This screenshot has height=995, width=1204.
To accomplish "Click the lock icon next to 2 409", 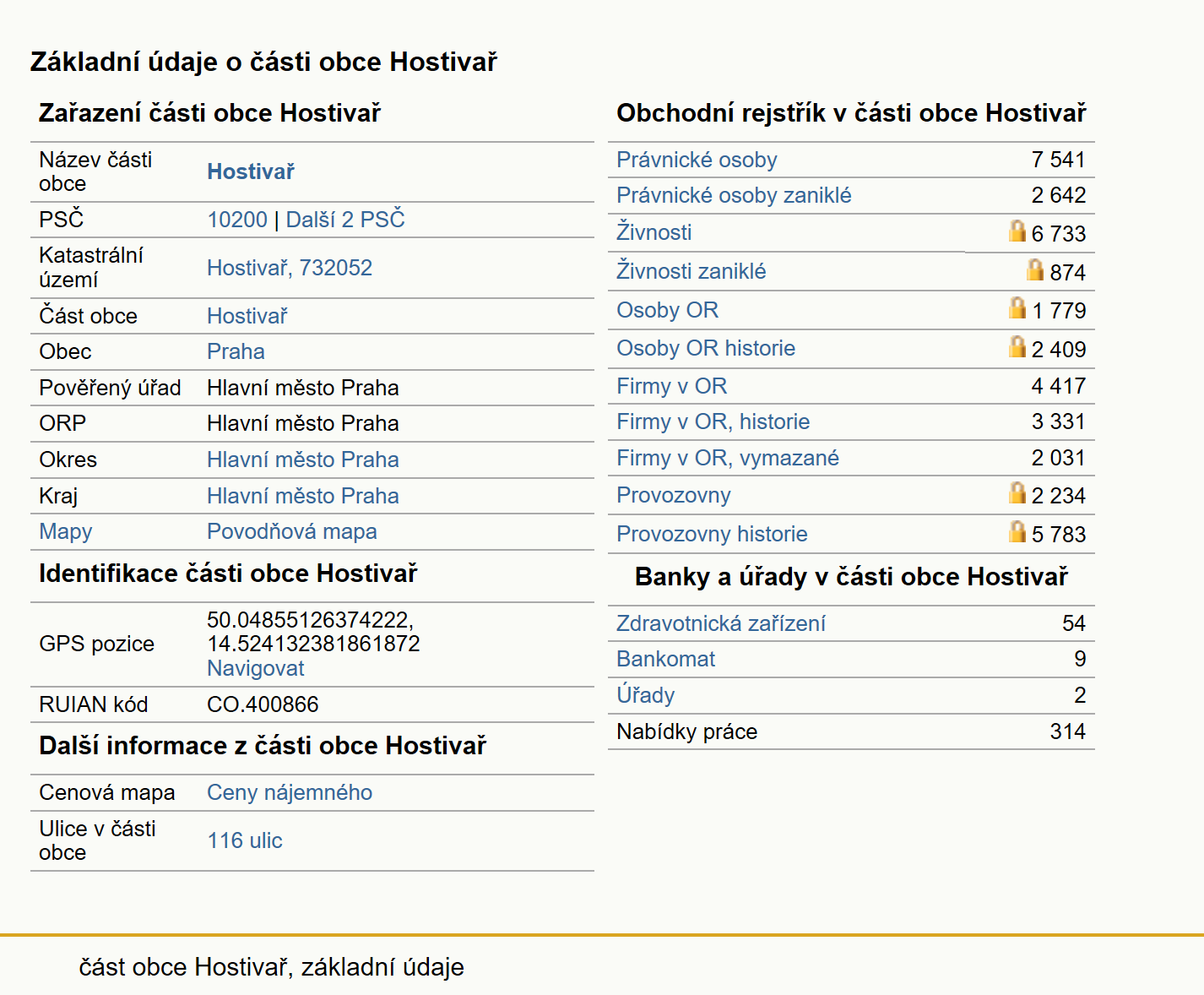I will point(1017,346).
